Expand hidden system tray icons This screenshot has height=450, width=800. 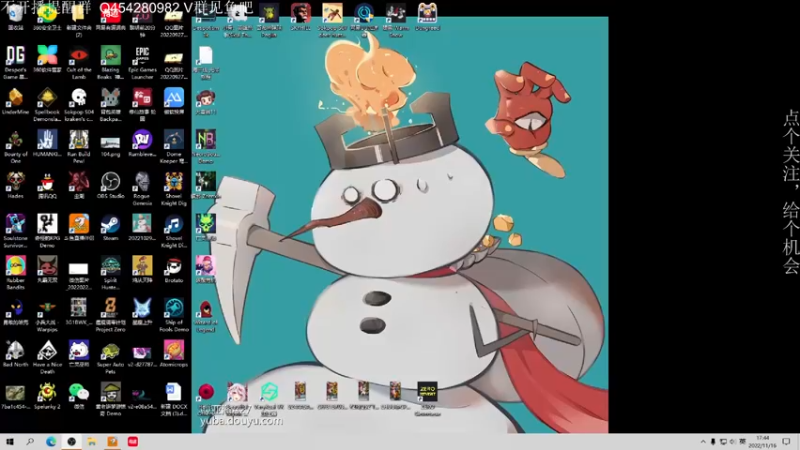click(x=703, y=441)
